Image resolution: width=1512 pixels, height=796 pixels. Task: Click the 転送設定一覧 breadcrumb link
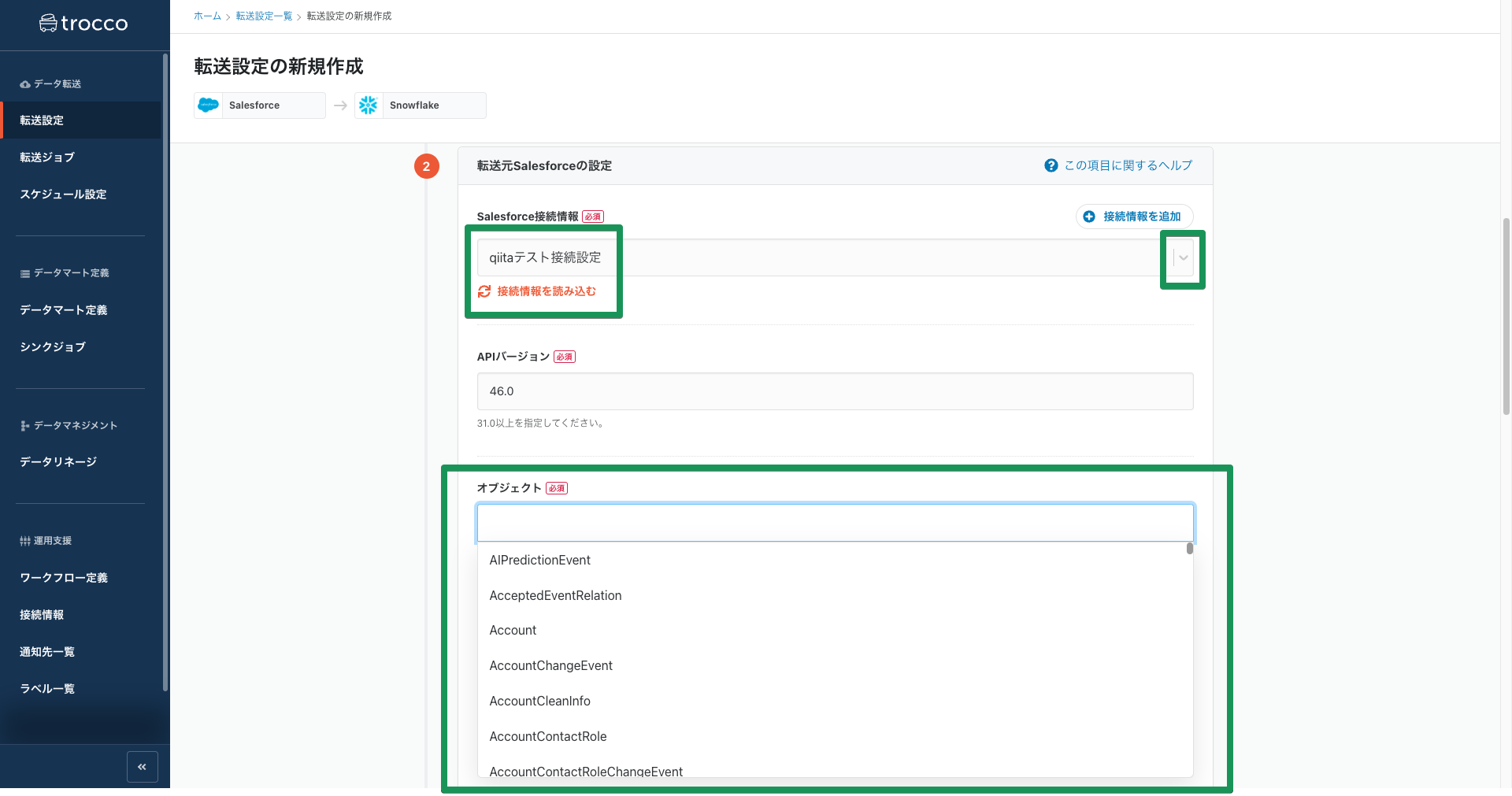264,16
